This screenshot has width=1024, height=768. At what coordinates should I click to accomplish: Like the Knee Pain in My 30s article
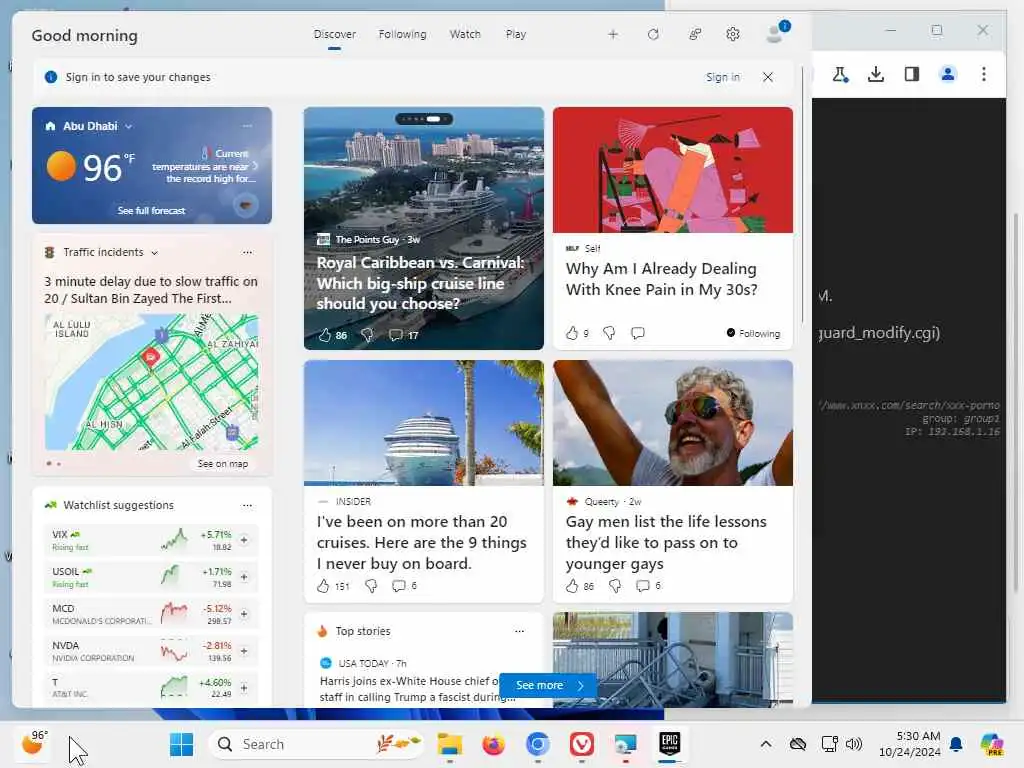[572, 333]
